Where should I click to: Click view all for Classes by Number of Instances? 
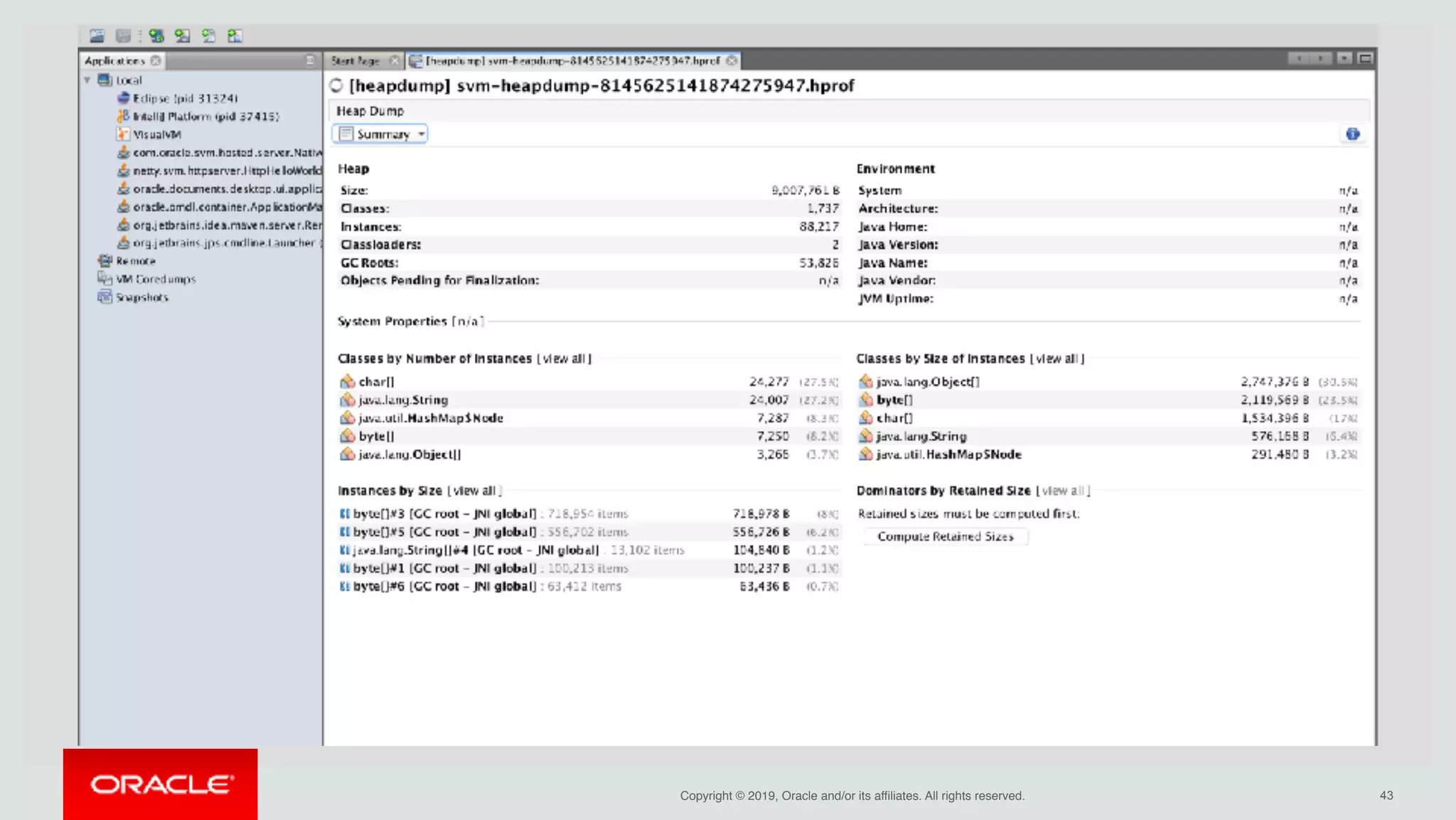coord(564,358)
